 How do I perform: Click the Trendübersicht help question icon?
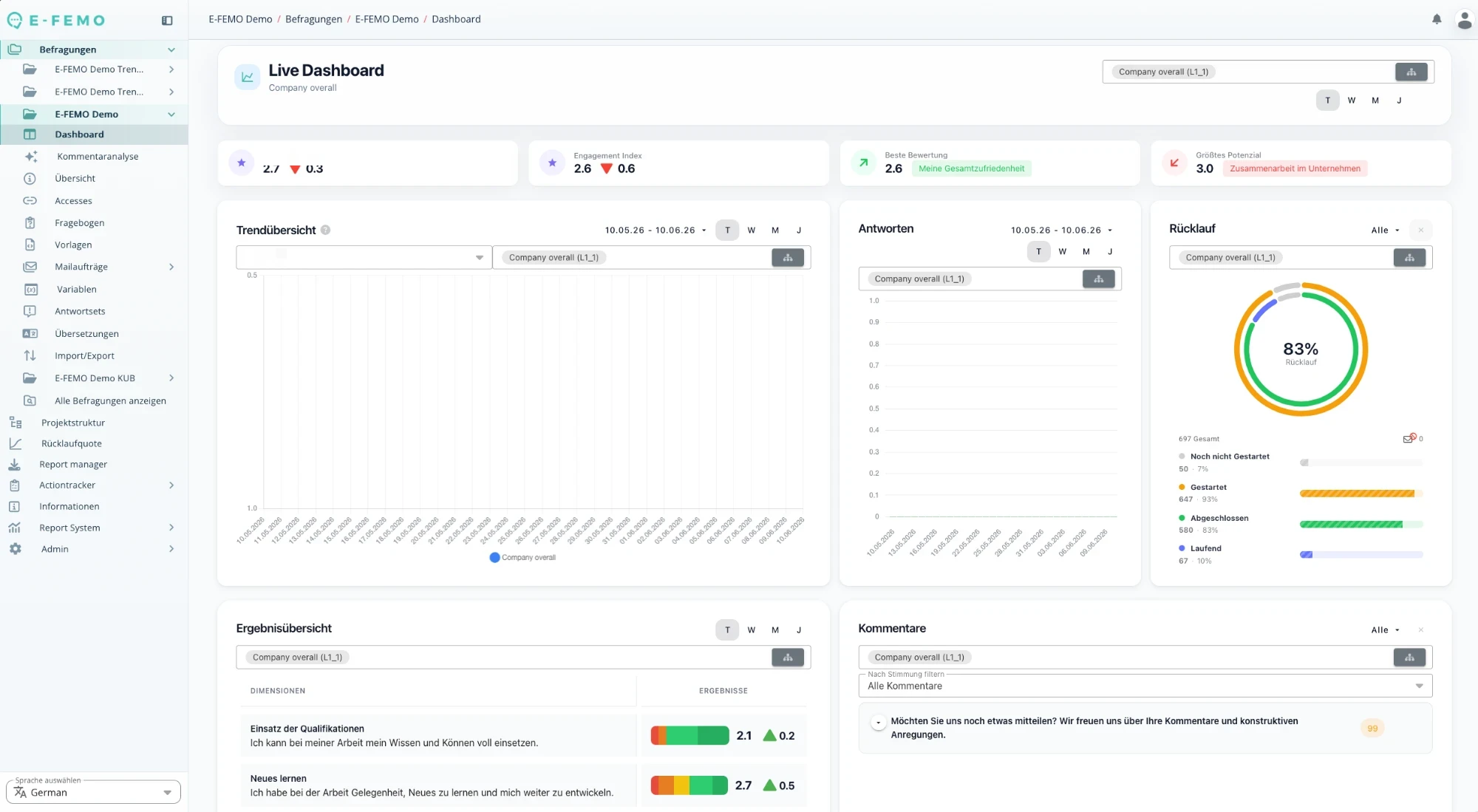tap(326, 230)
